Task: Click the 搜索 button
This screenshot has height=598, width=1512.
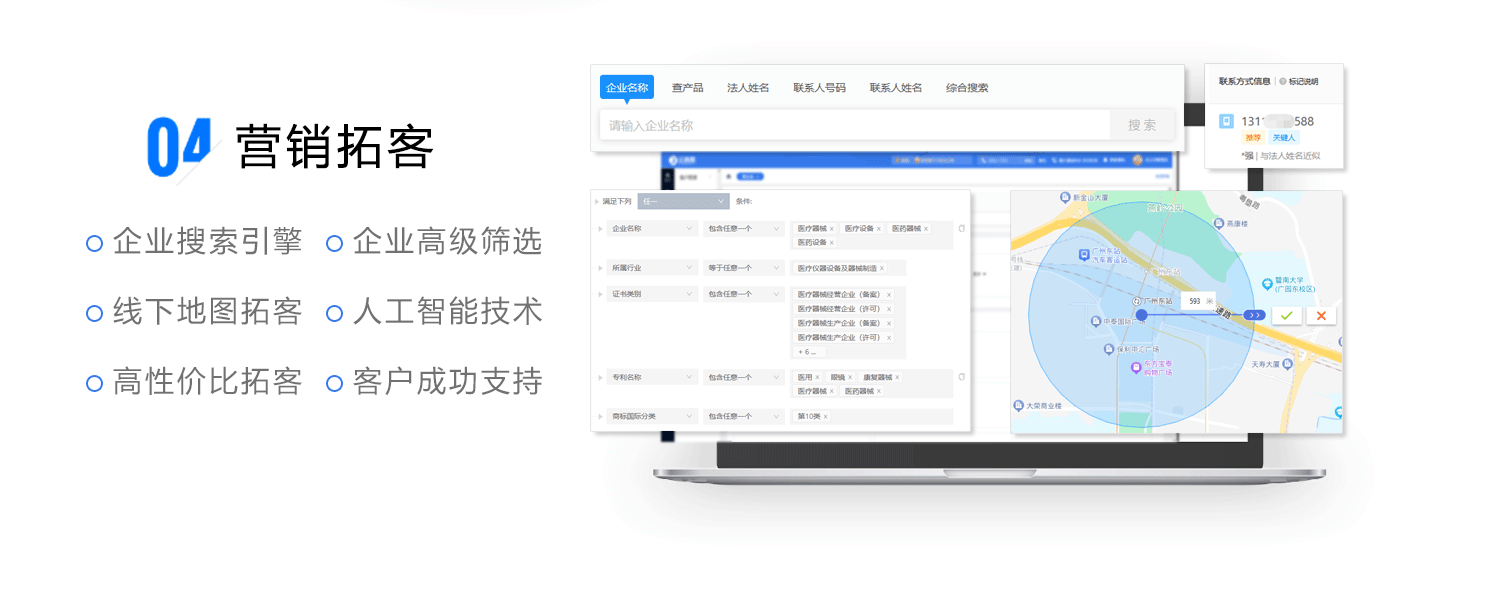Action: tap(1142, 125)
